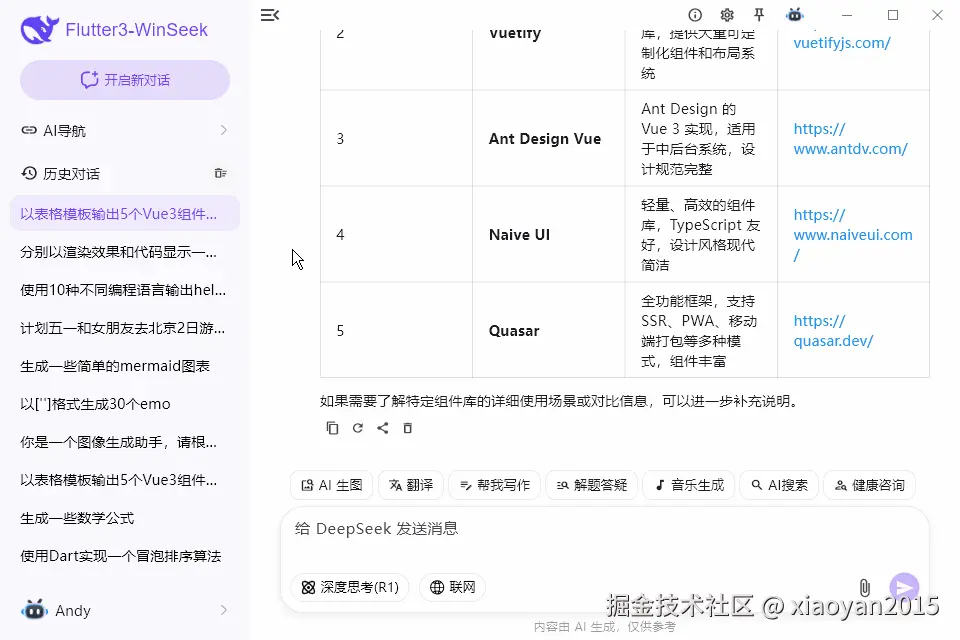Toggle 深度思考(R1) mode
This screenshot has height=640, width=960.
(350, 587)
